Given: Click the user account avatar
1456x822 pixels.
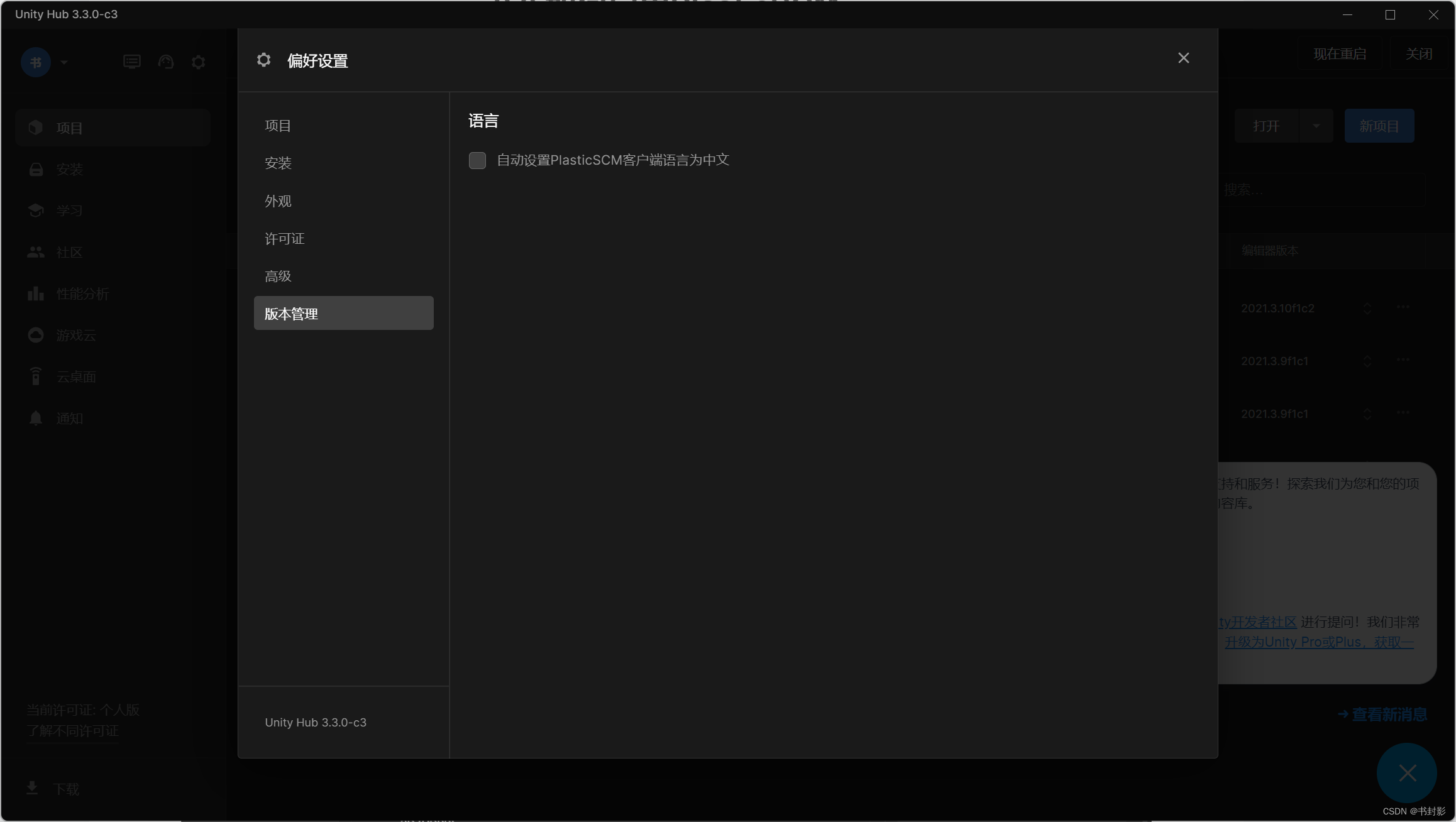Looking at the screenshot, I should [x=36, y=62].
